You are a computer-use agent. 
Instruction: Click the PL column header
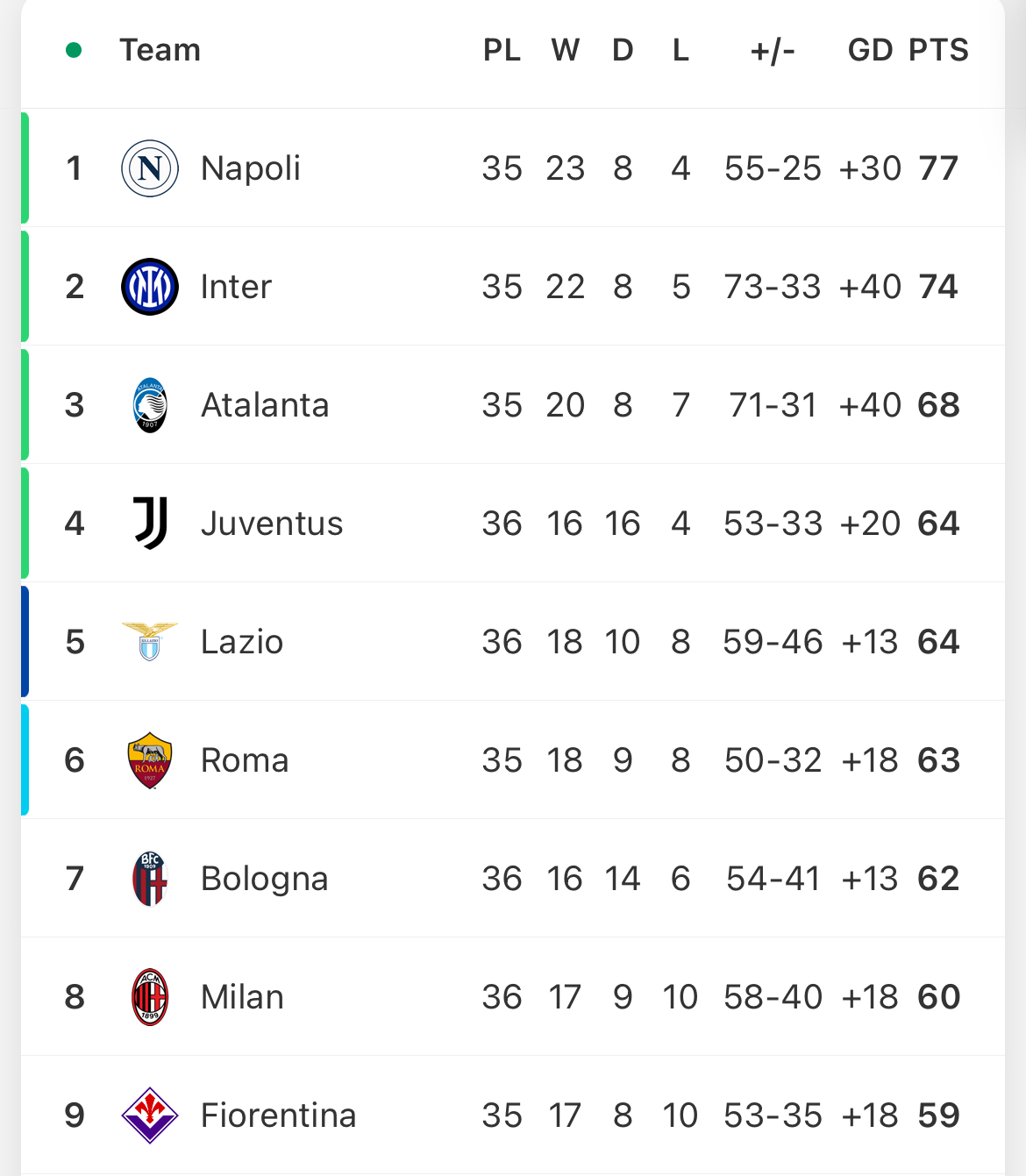(502, 50)
